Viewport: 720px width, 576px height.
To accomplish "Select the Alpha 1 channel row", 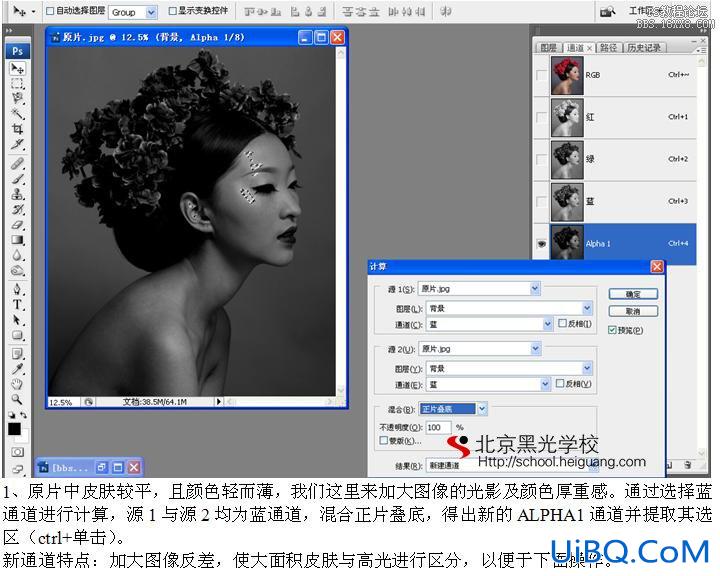I will pyautogui.click(x=616, y=243).
